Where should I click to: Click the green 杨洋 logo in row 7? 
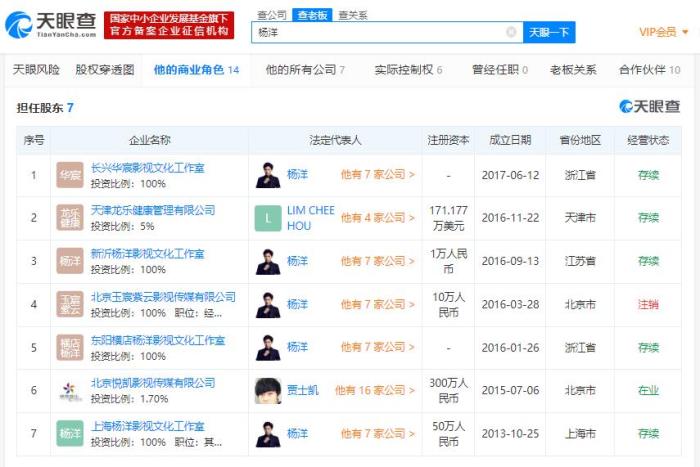pos(70,433)
